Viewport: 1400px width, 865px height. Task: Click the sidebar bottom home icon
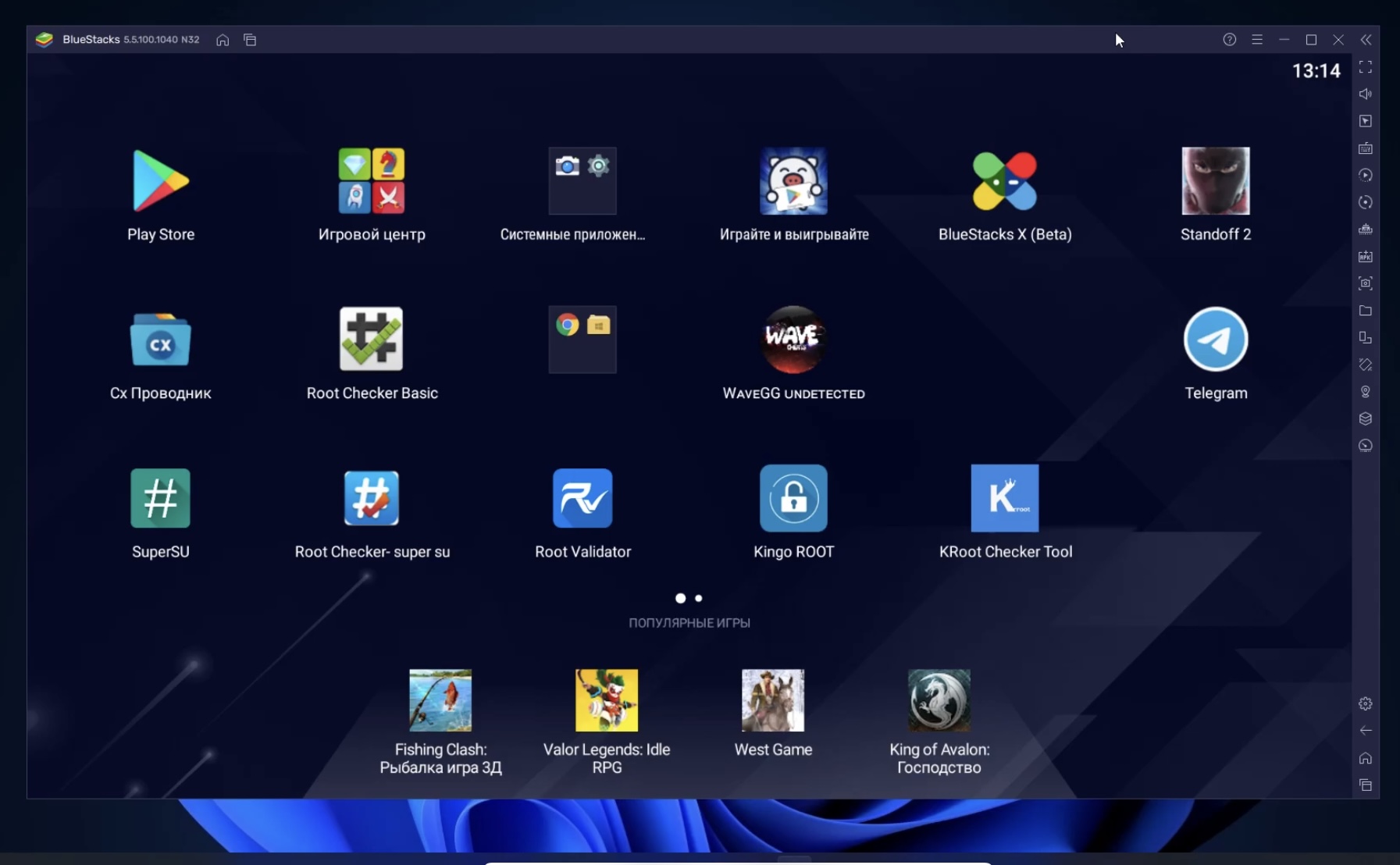(x=1366, y=758)
